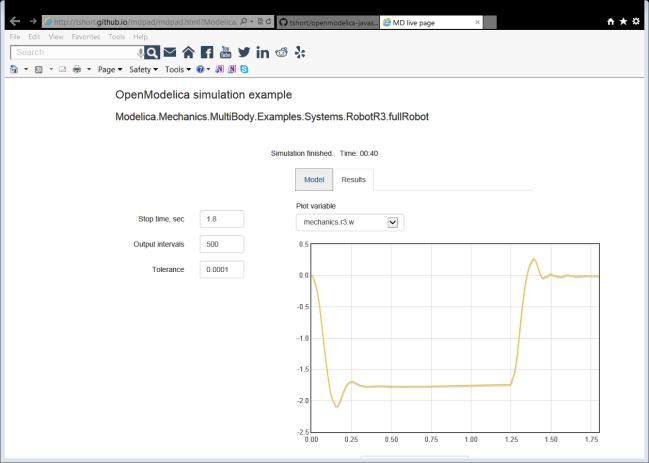Open the Yelp toolbar icon
The image size is (649, 463).
300,52
